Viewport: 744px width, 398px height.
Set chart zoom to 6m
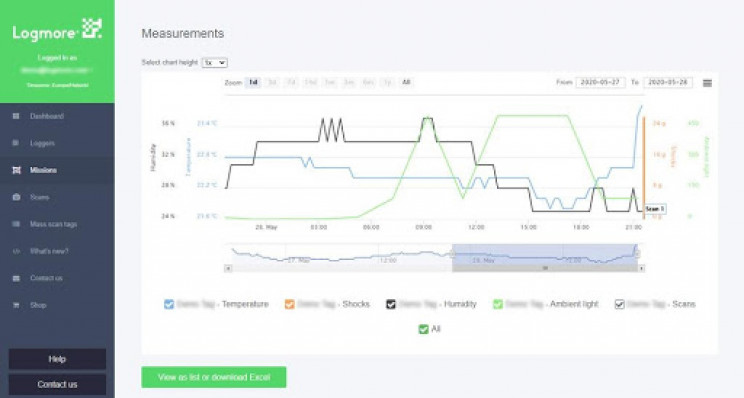point(368,83)
